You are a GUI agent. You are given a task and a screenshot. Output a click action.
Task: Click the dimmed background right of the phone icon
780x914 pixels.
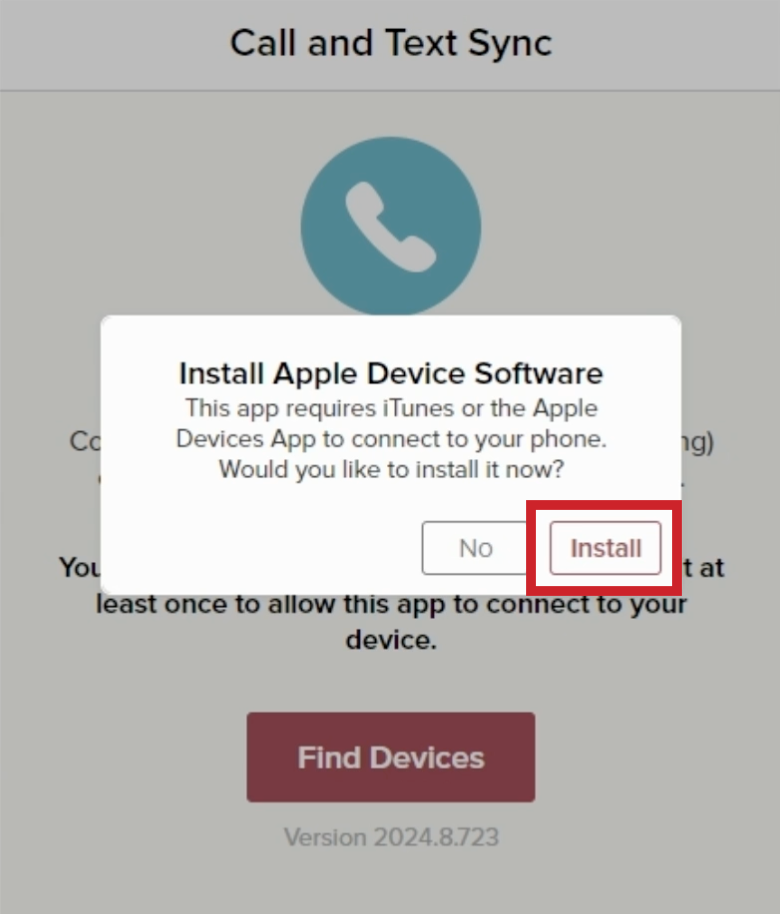[x=630, y=227]
